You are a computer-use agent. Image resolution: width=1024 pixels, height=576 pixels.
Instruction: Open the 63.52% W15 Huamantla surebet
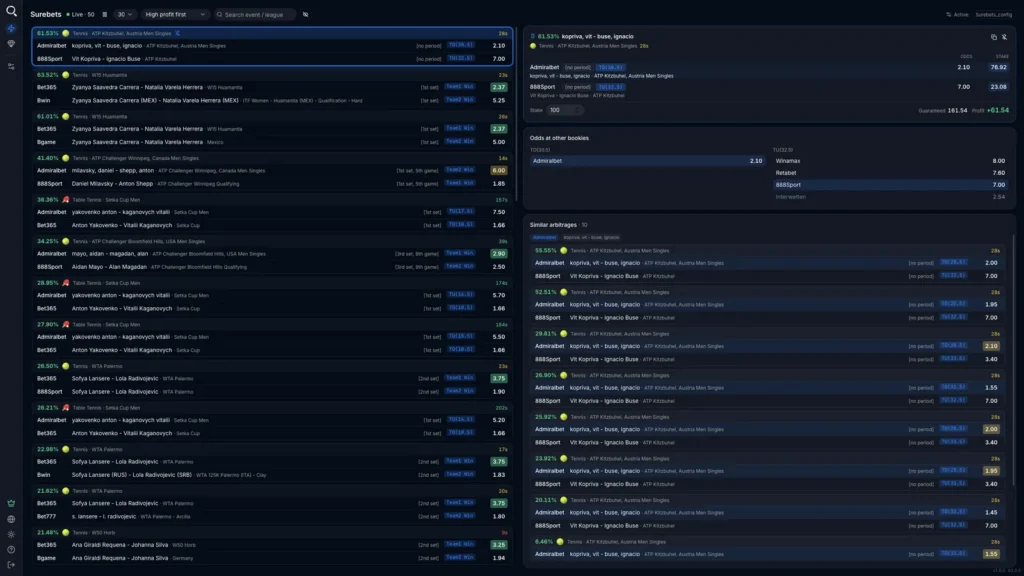pos(272,88)
